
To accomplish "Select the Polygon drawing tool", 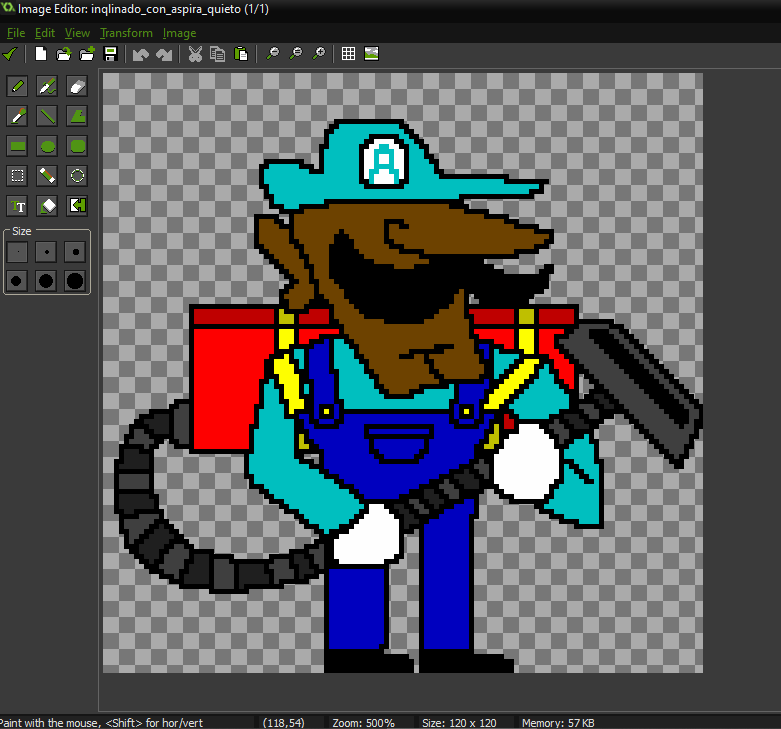I will point(77,116).
